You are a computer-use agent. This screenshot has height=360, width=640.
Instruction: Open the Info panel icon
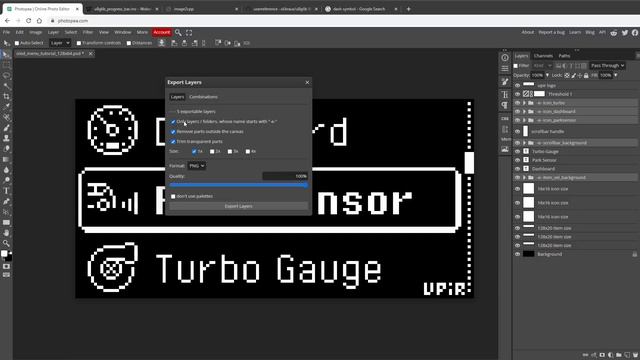pyautogui.click(x=505, y=58)
